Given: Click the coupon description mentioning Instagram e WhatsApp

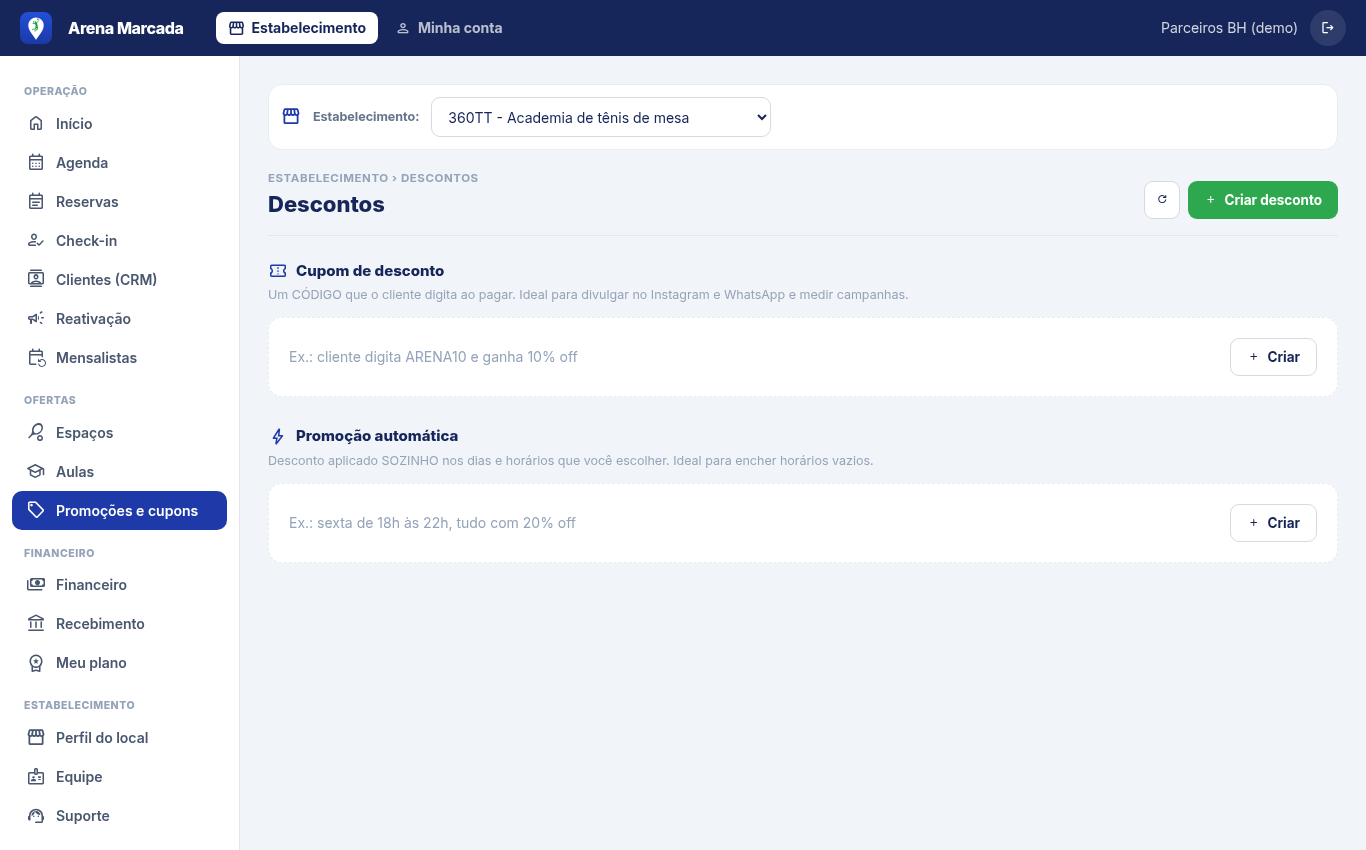Looking at the screenshot, I should (588, 295).
